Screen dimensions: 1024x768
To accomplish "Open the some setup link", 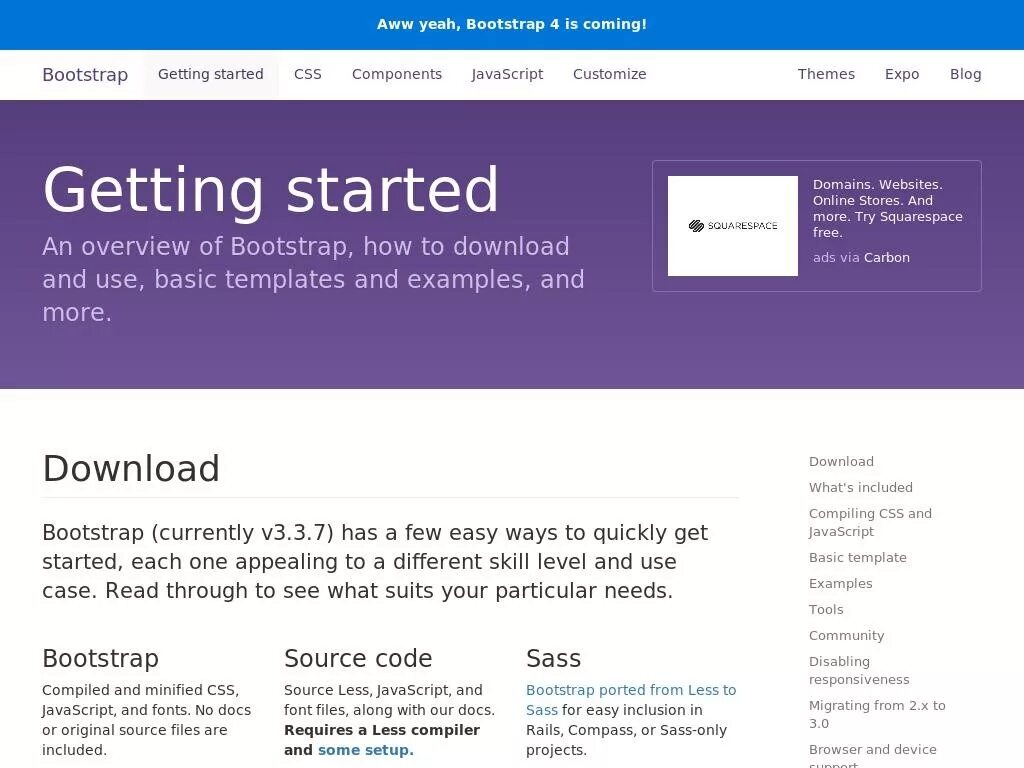I will coord(366,750).
